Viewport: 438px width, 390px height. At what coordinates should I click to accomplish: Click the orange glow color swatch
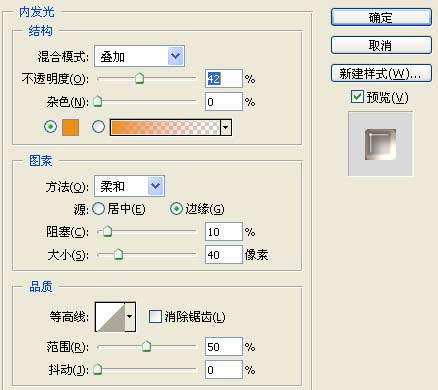pyautogui.click(x=70, y=127)
